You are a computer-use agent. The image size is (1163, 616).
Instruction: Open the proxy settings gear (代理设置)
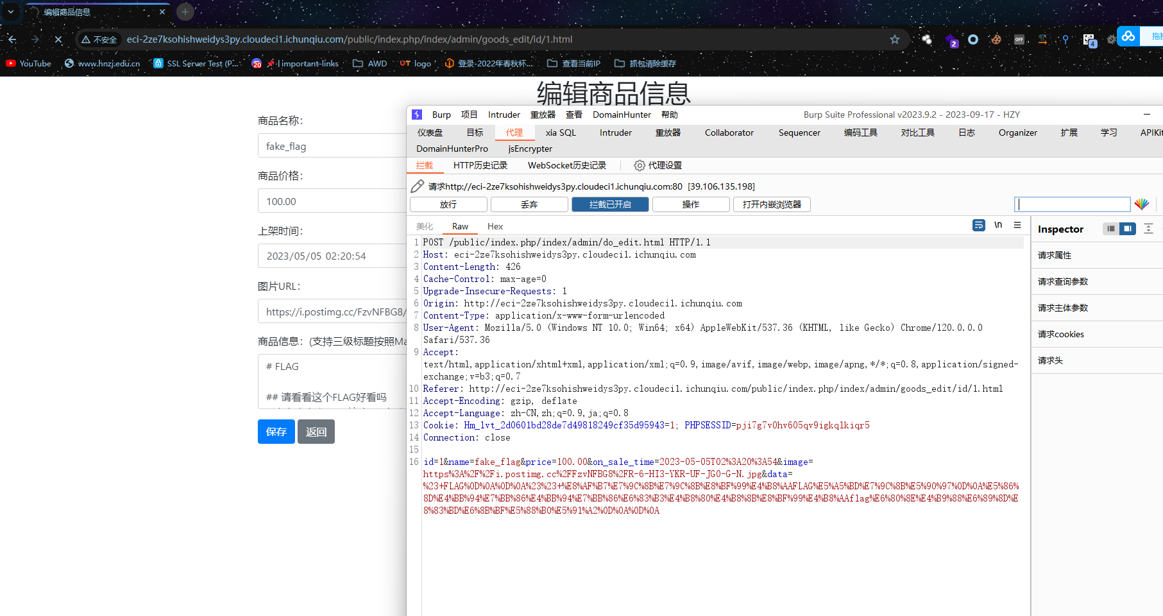[x=658, y=165]
